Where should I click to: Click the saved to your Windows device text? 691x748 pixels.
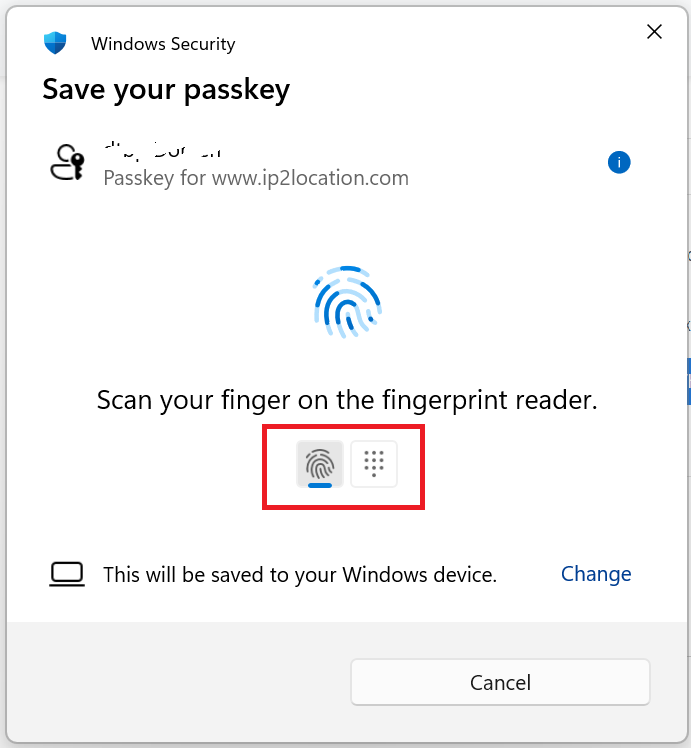coord(300,575)
